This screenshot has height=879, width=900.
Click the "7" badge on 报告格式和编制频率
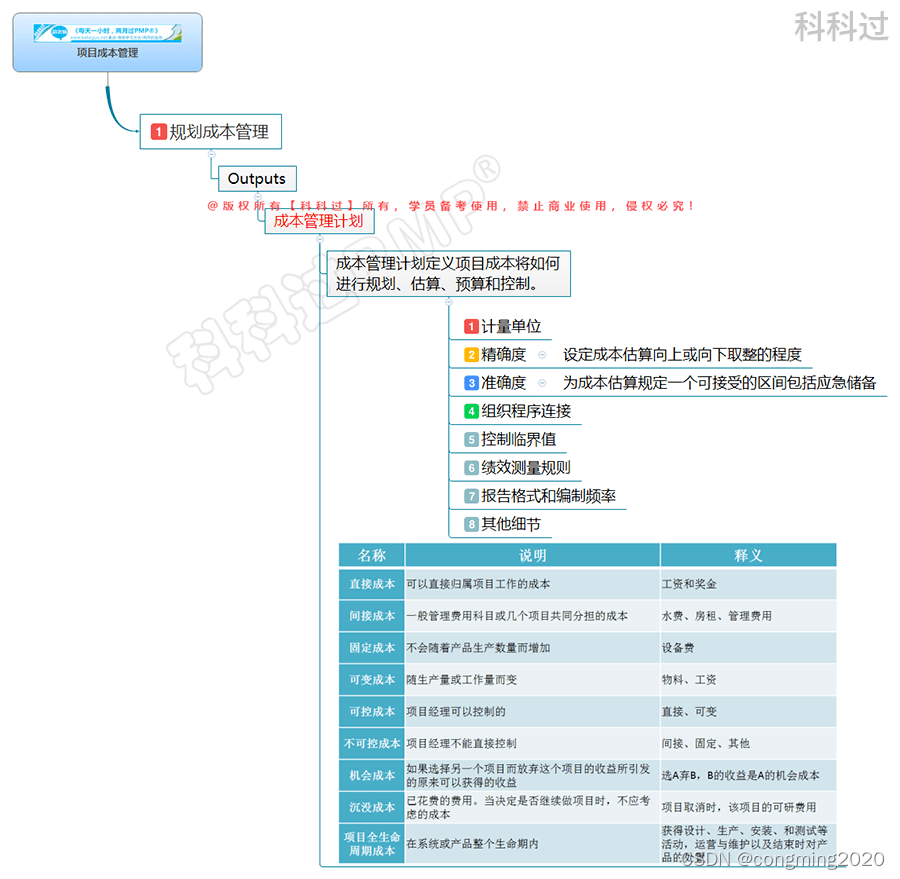click(x=470, y=495)
